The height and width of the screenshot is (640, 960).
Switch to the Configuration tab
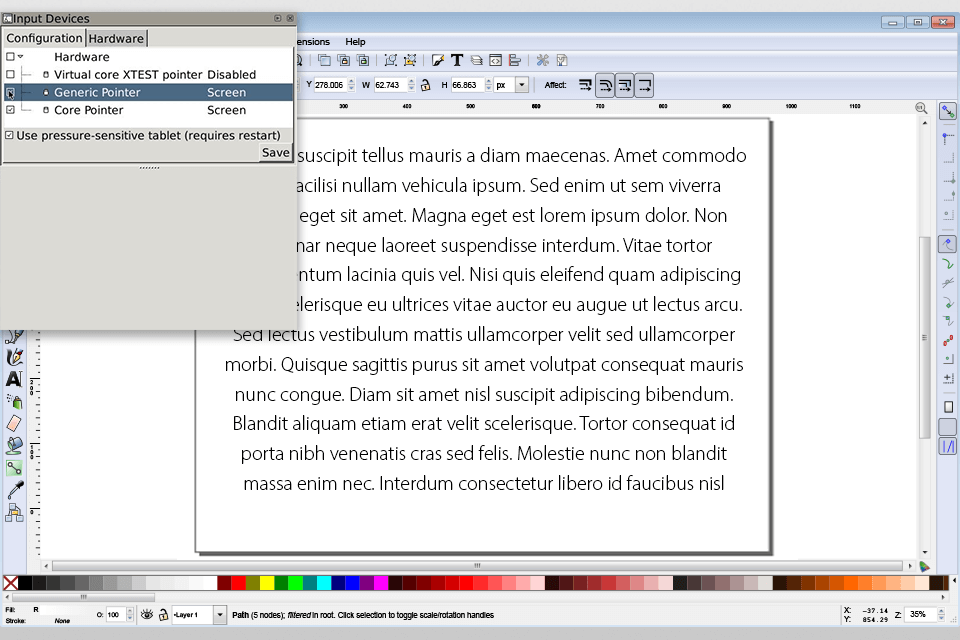click(44, 38)
